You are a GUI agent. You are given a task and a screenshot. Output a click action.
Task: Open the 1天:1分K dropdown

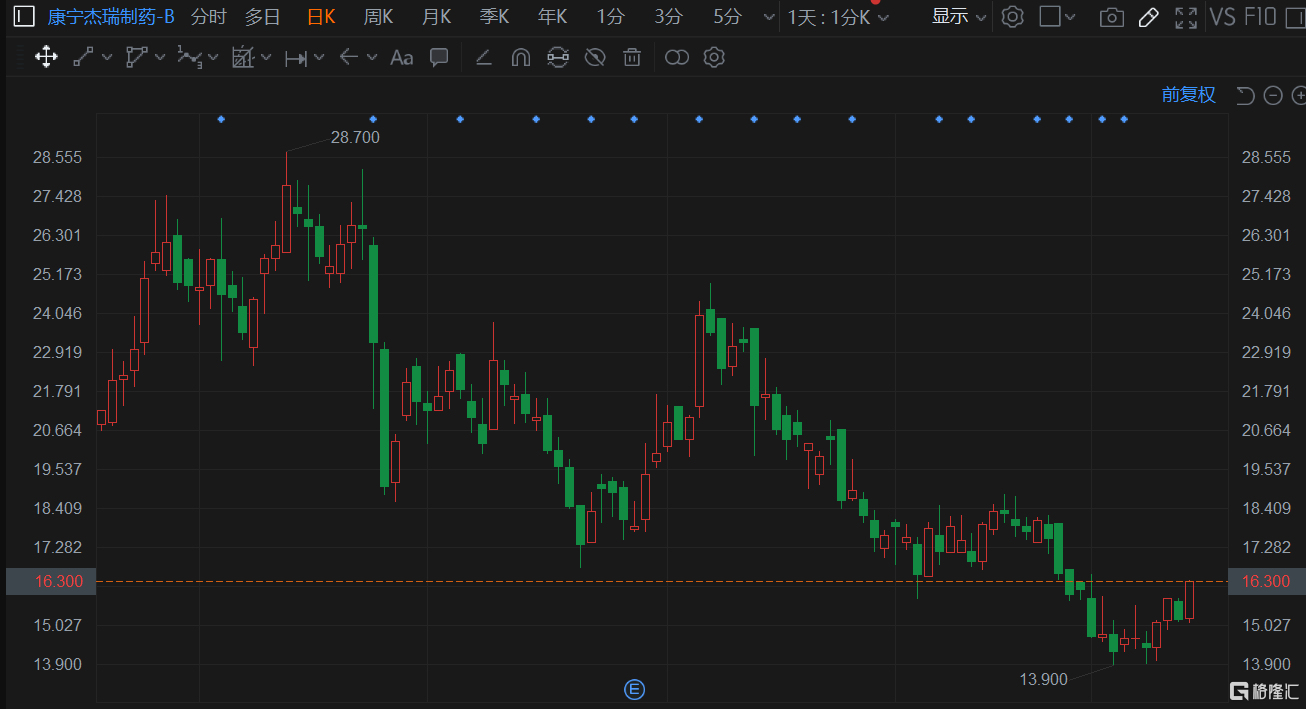coord(838,17)
